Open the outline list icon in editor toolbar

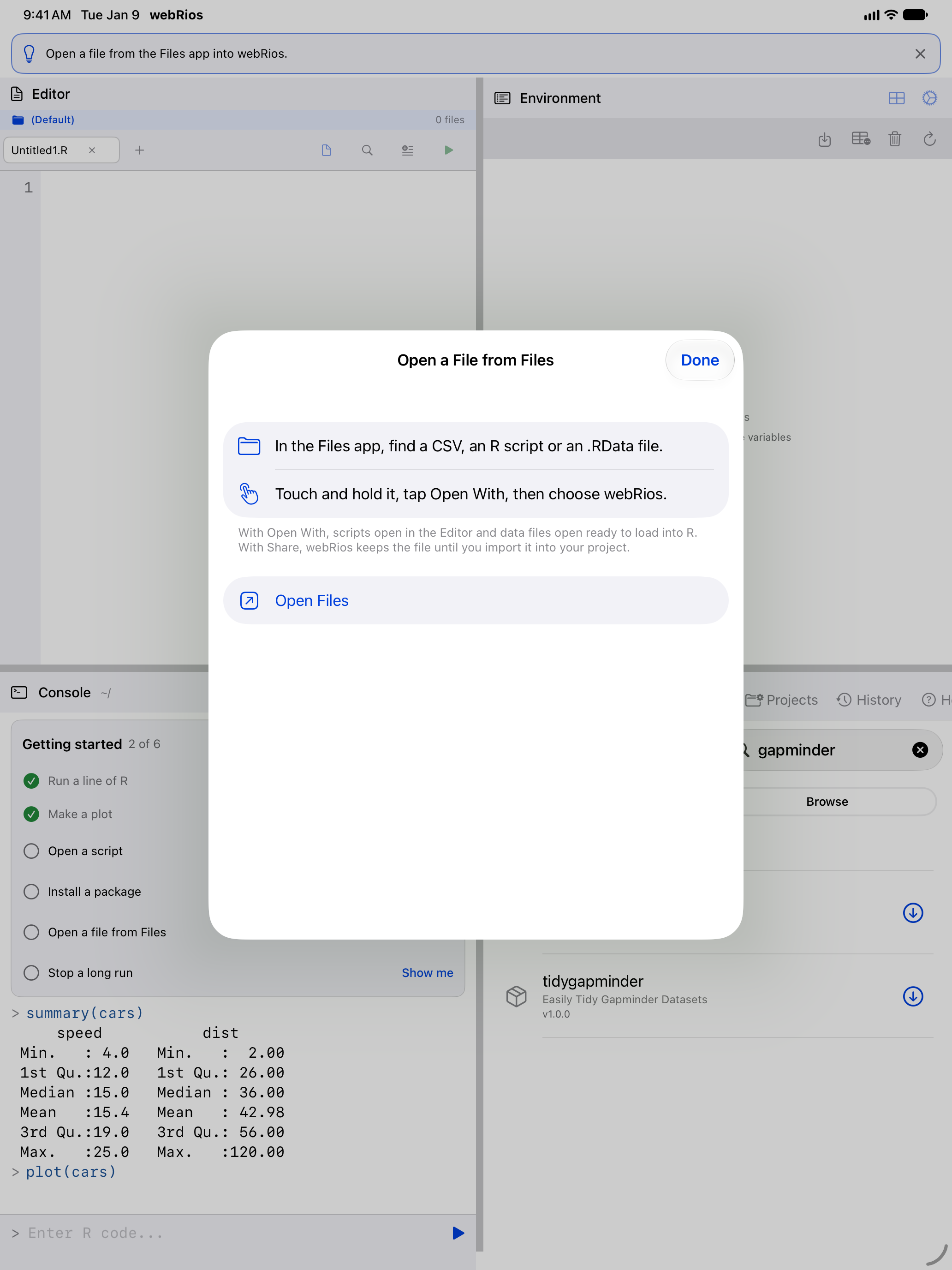tap(407, 150)
